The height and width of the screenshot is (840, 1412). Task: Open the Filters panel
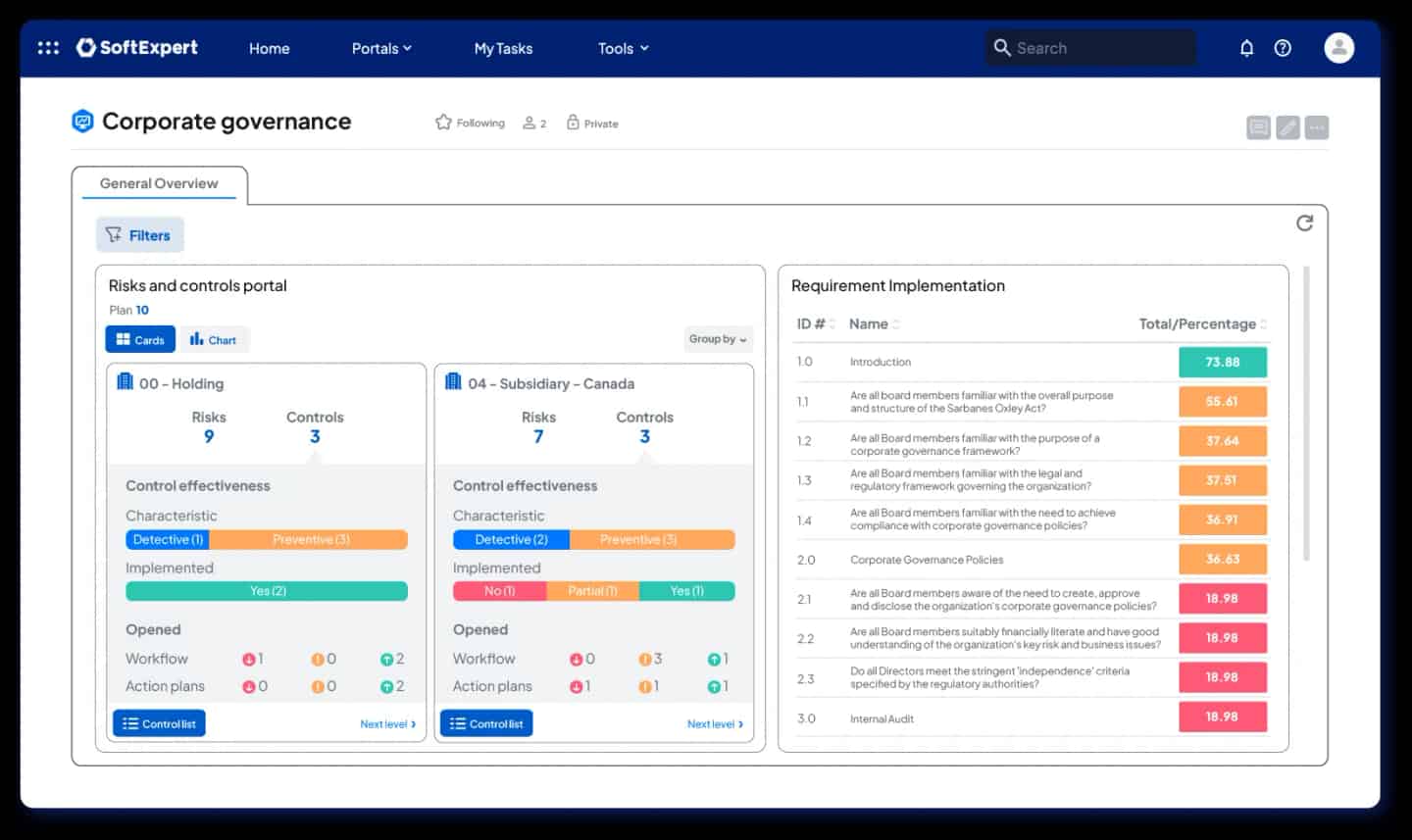[139, 234]
